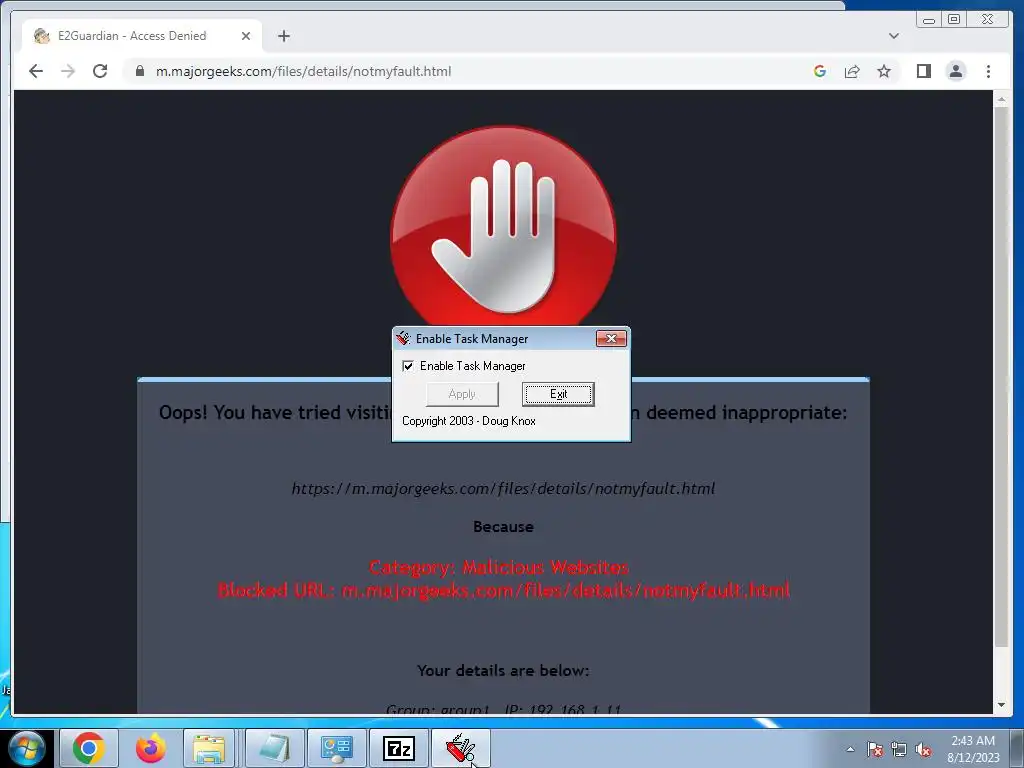Viewport: 1024px width, 768px height.
Task: Select E2Guardian - Access Denied tab
Action: click(142, 36)
